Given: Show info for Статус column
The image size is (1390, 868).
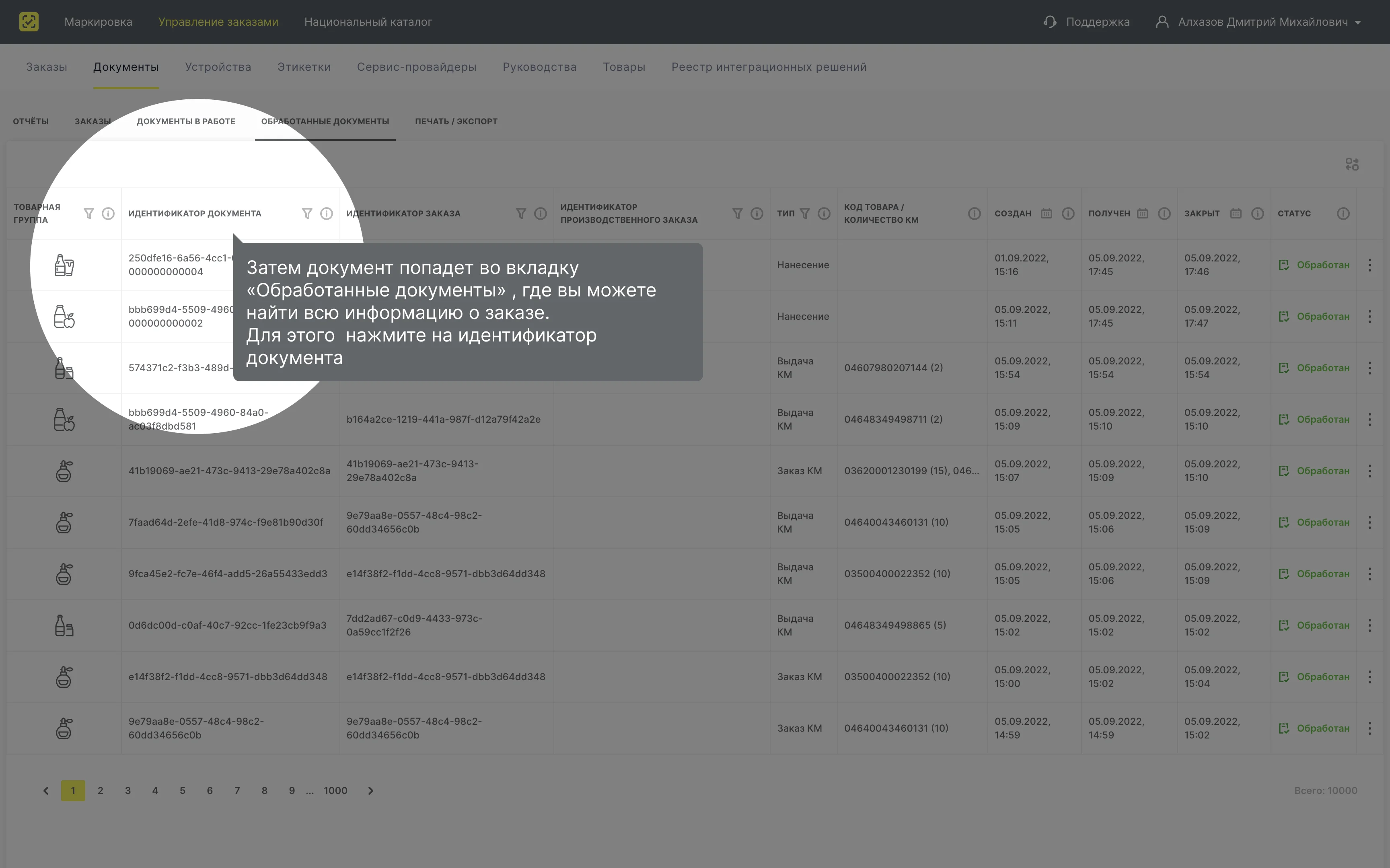Looking at the screenshot, I should pyautogui.click(x=1343, y=214).
